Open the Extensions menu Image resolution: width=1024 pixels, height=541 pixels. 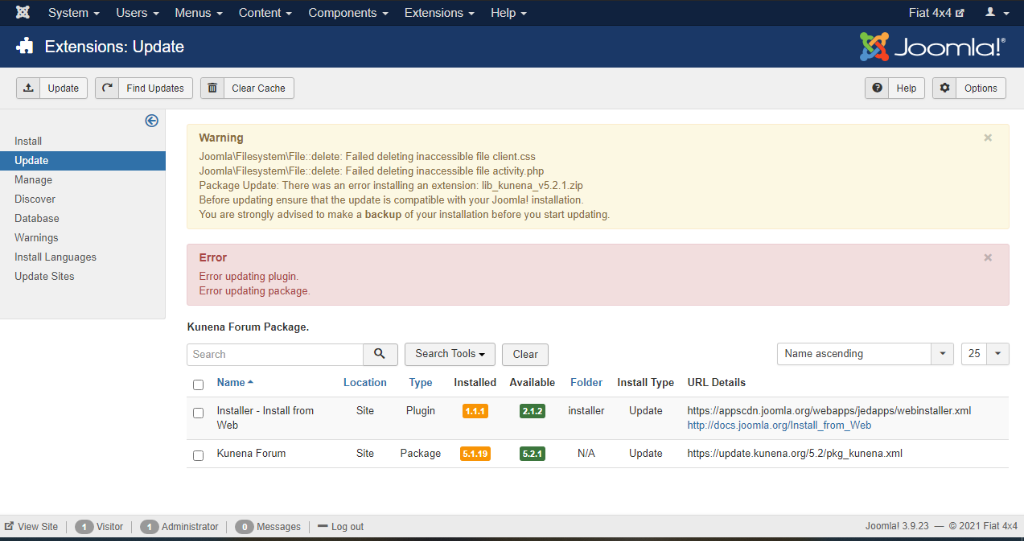tap(439, 13)
